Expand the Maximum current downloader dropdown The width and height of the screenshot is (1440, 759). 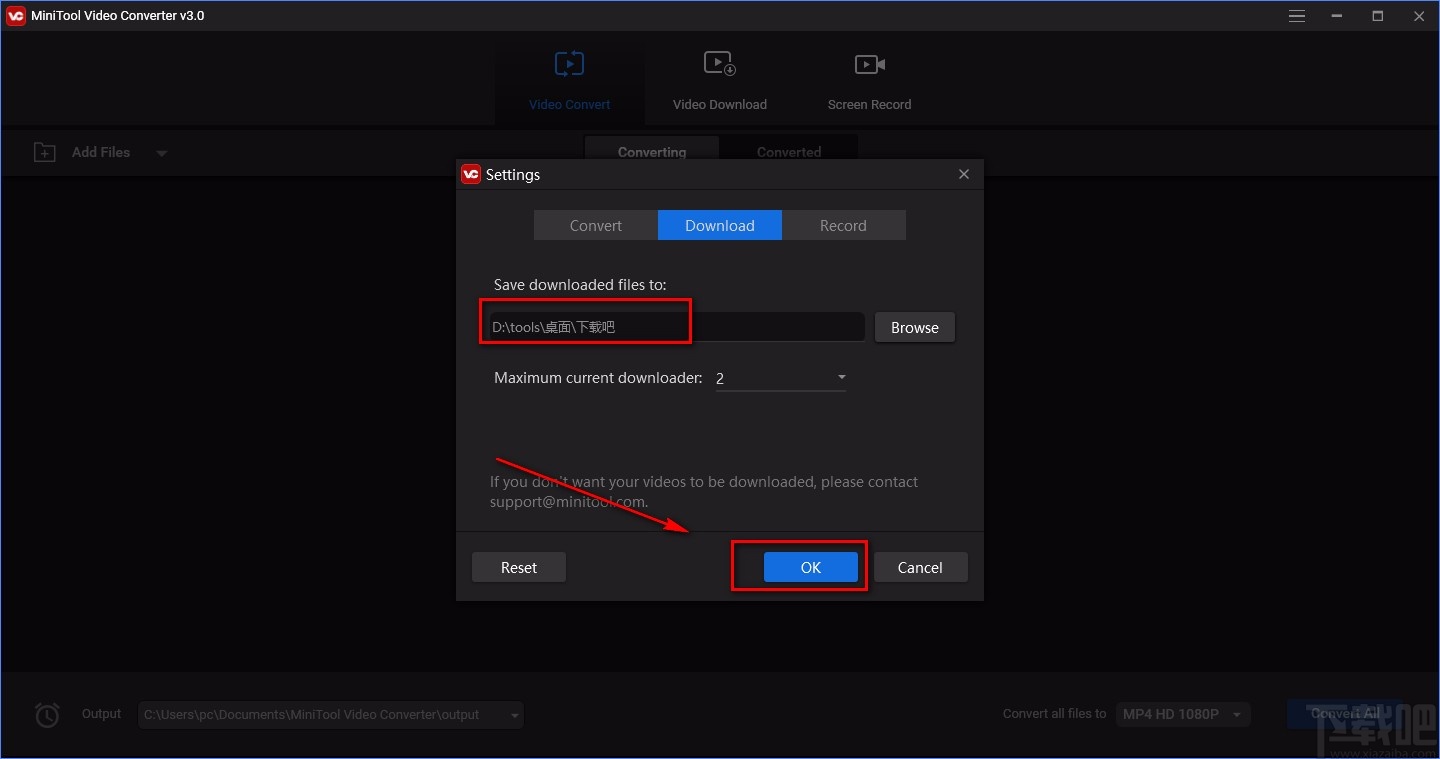point(840,378)
